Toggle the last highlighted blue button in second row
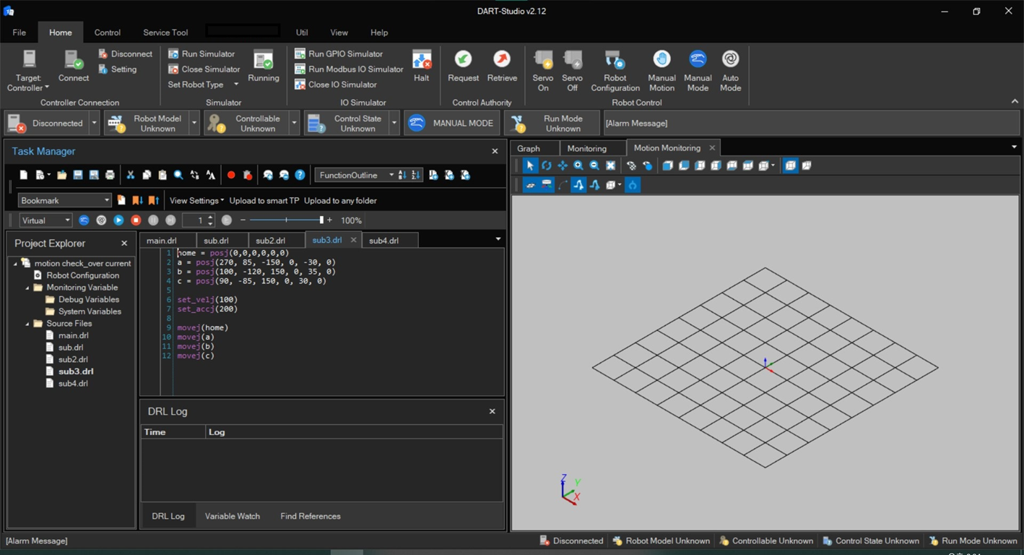 click(632, 185)
